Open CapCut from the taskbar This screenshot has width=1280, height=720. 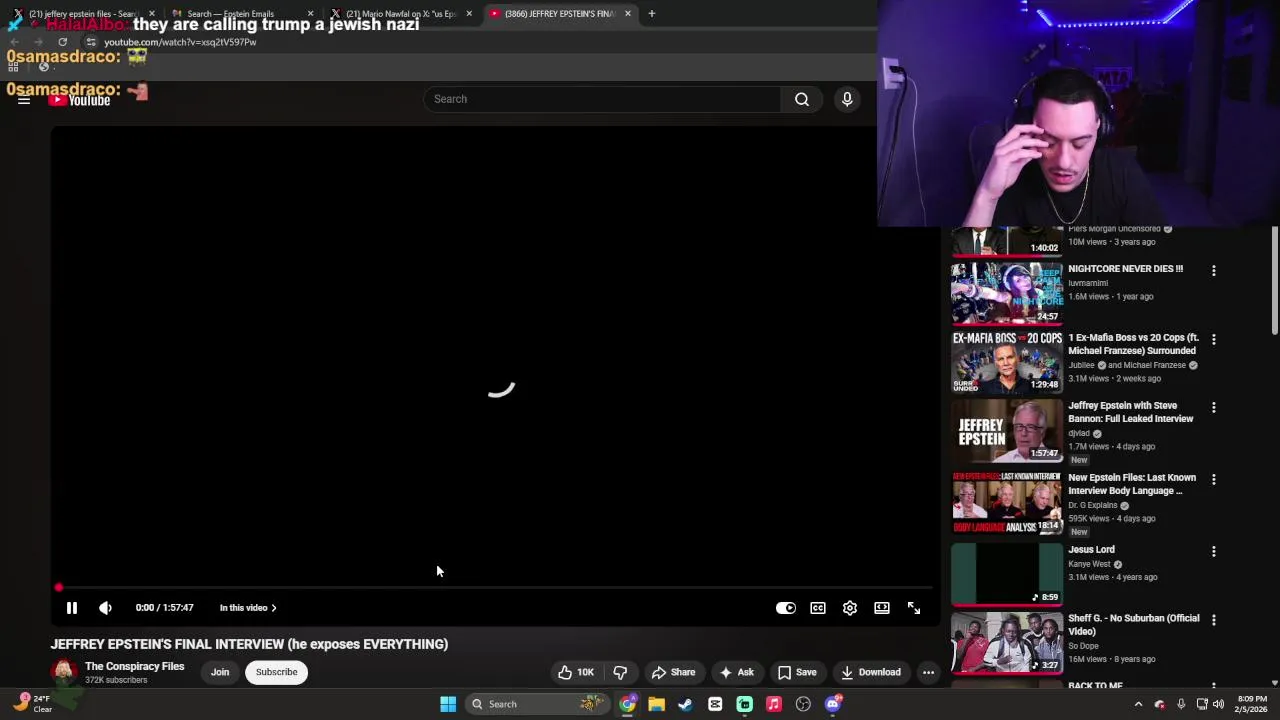[x=715, y=704]
